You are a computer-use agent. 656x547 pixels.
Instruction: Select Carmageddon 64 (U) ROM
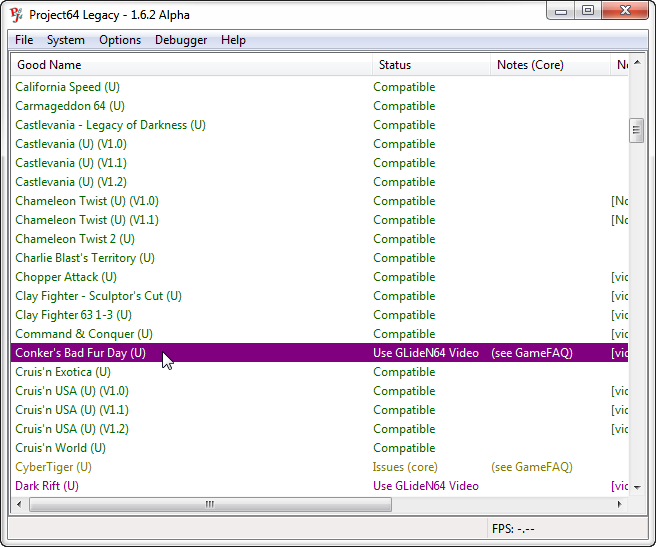click(x=320, y=106)
